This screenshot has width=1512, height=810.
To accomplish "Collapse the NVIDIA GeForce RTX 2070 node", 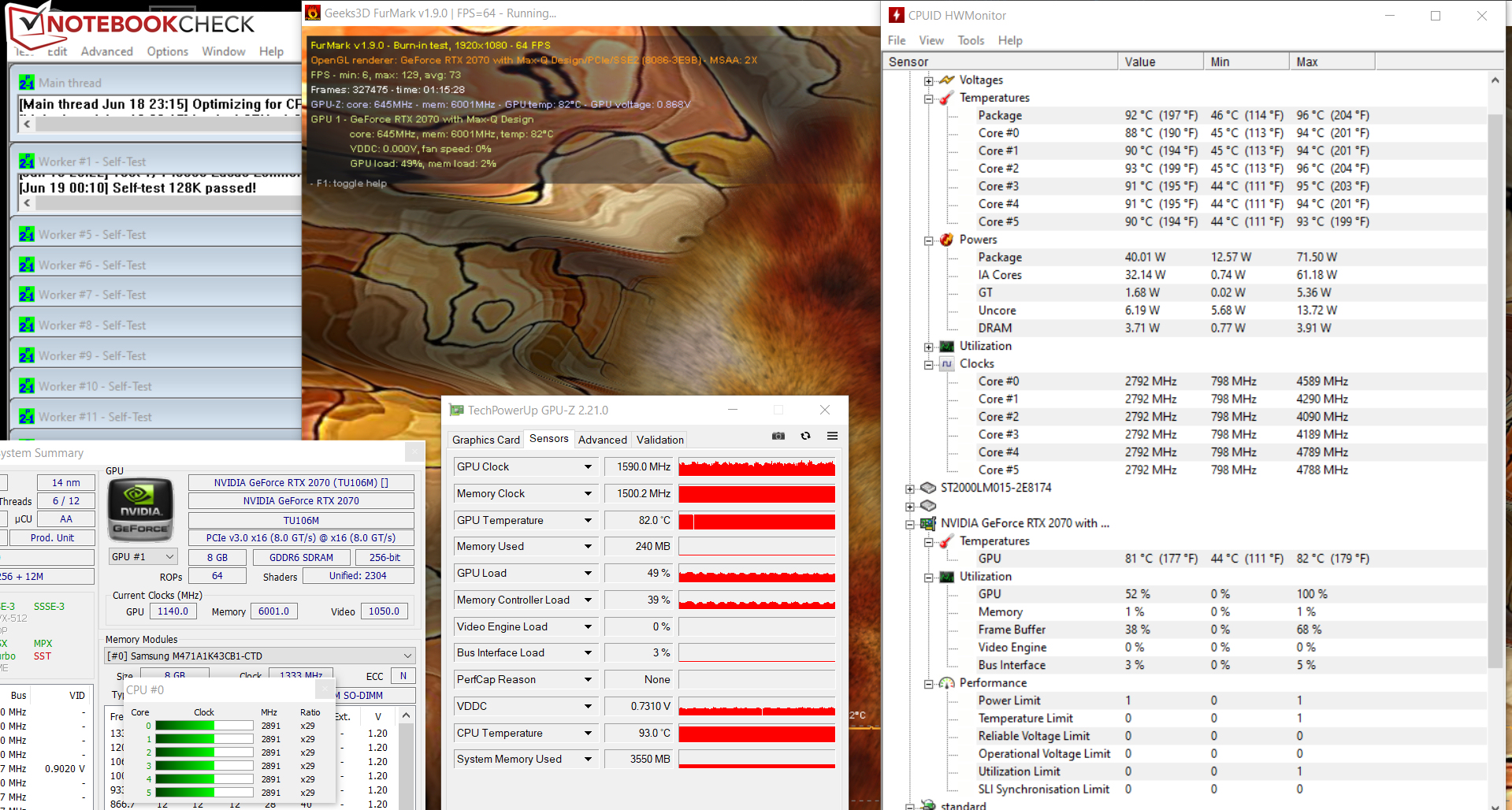I will tap(910, 524).
